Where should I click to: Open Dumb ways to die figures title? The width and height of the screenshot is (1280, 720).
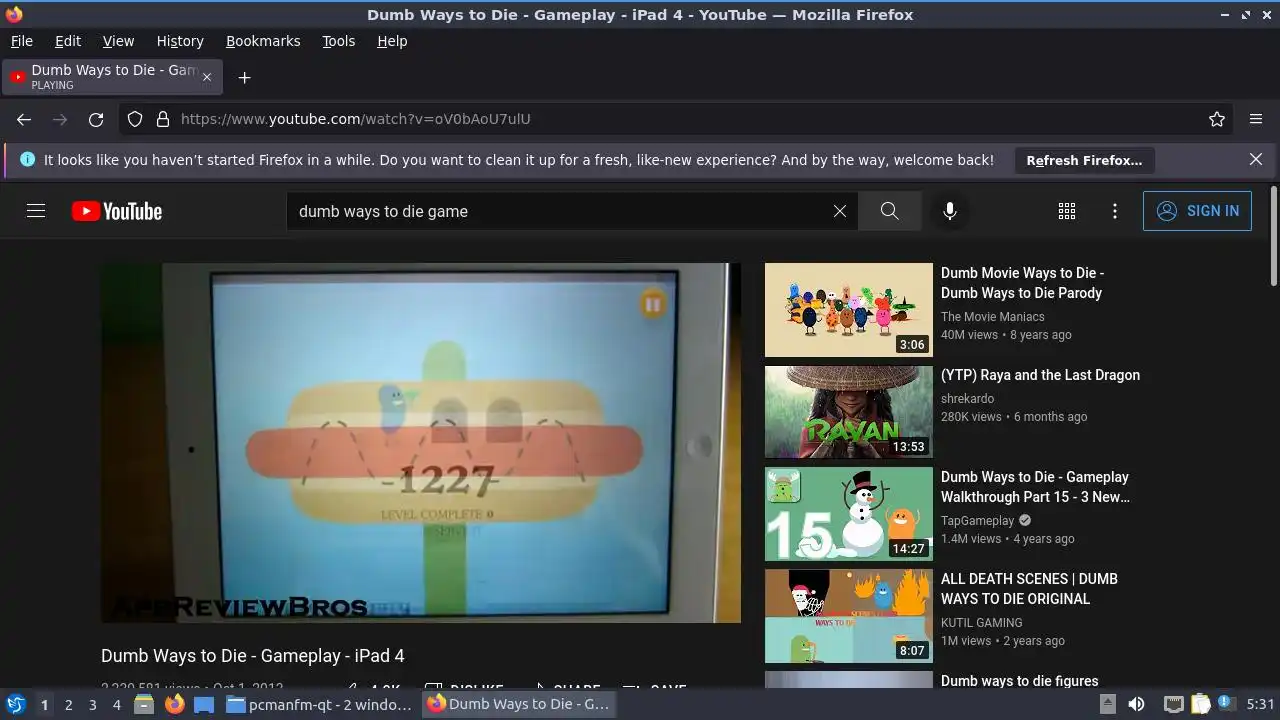pyautogui.click(x=1019, y=680)
